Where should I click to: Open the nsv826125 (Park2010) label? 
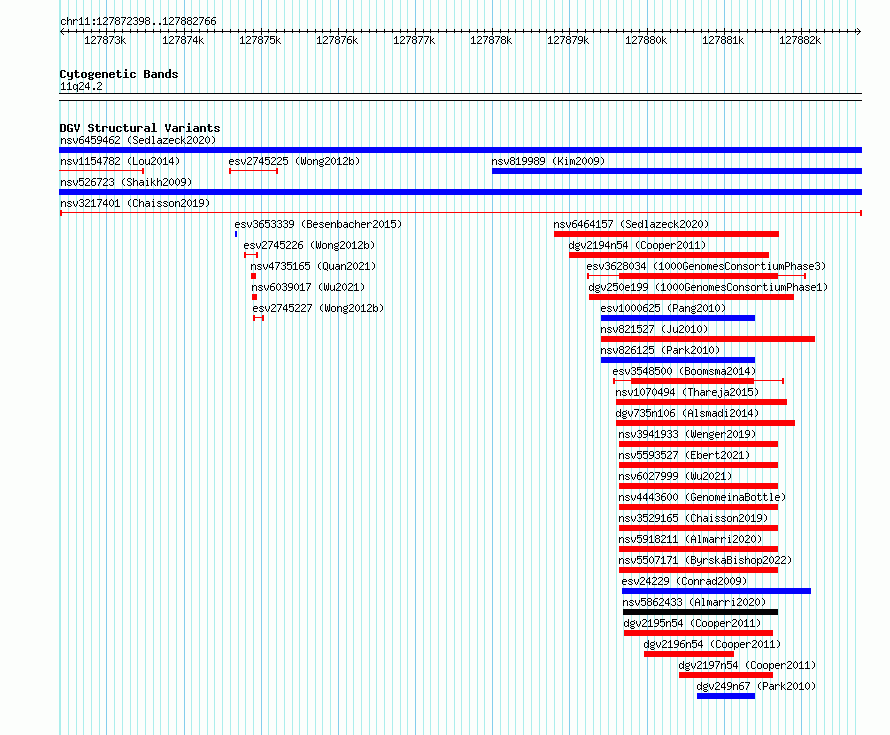click(x=660, y=350)
